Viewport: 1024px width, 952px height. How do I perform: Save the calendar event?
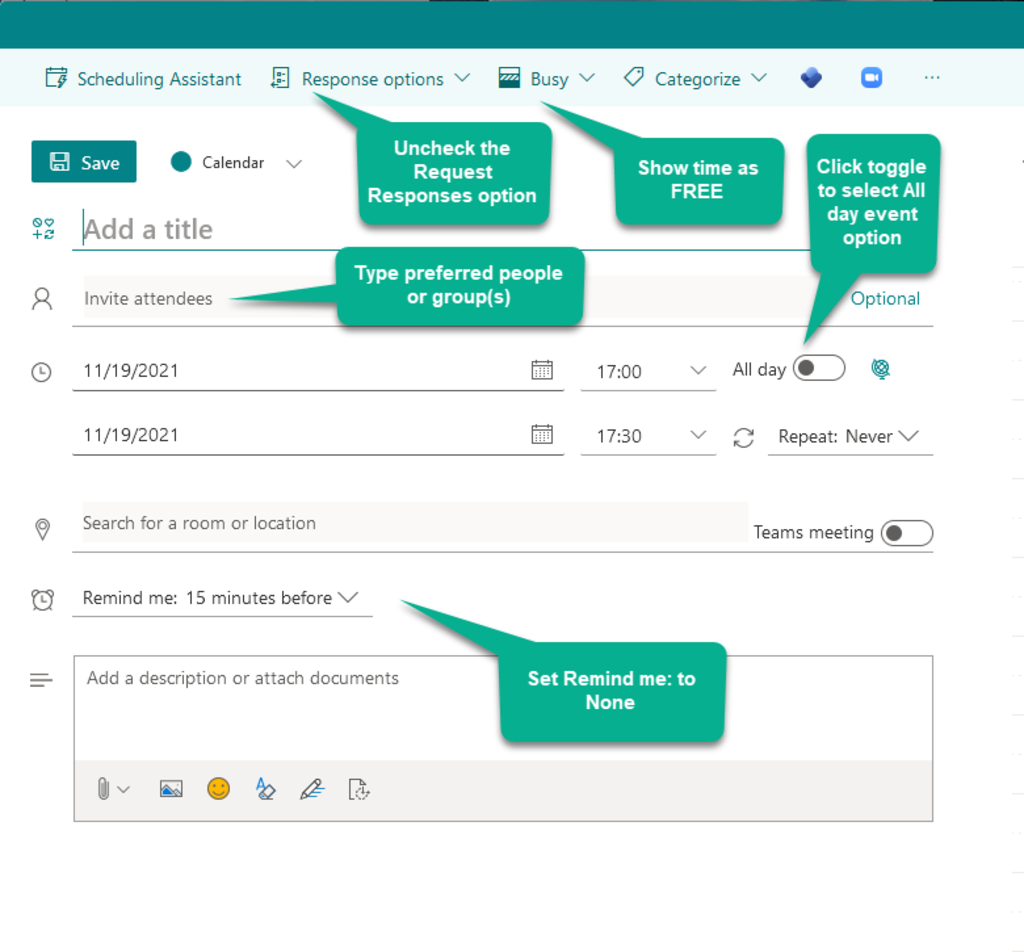pos(84,161)
